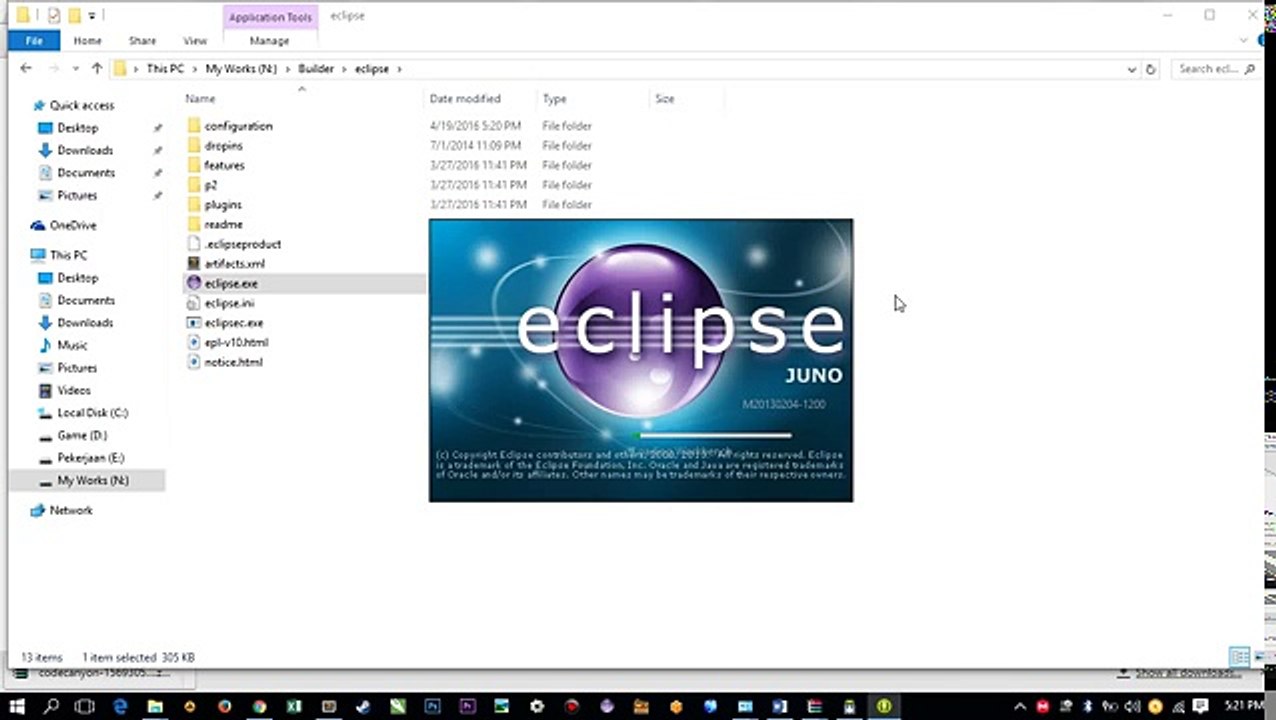
Task: Expand chevron after Builder in address bar
Action: 344,69
